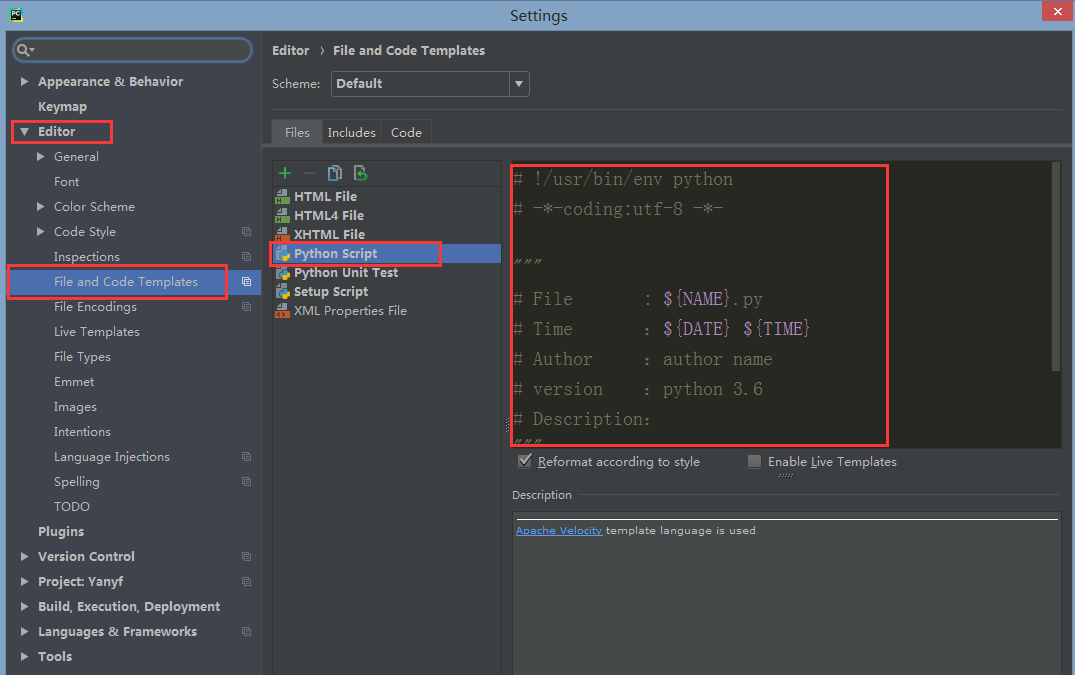Click the remove template minus icon

[310, 173]
